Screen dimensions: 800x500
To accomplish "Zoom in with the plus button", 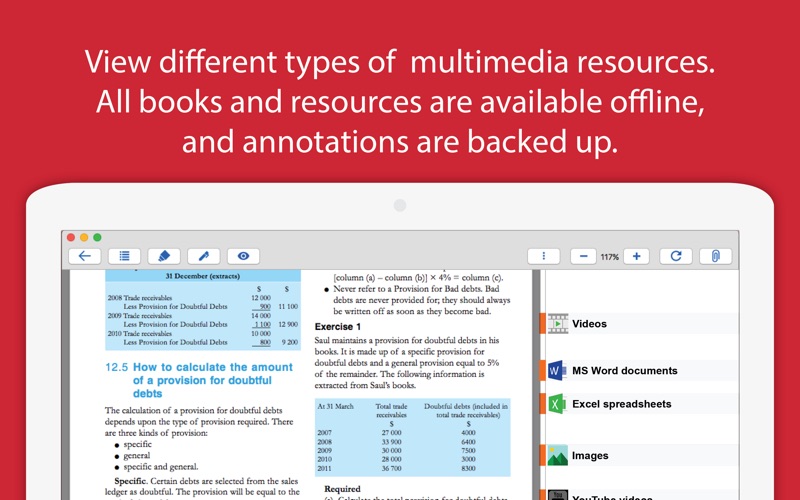I will [x=636, y=256].
